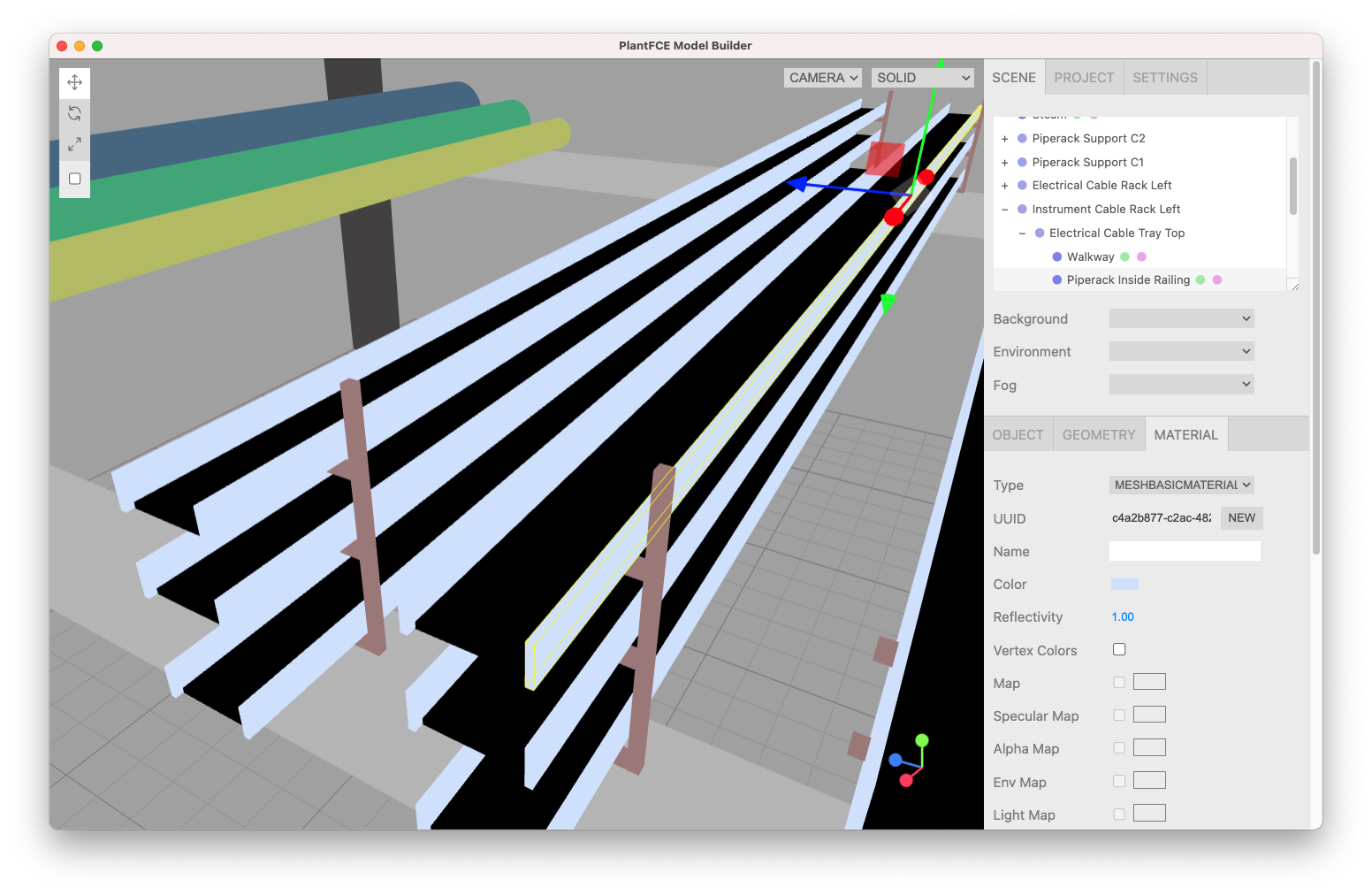
Task: Expand the Piperack Support C2 tree node
Action: [x=1003, y=138]
